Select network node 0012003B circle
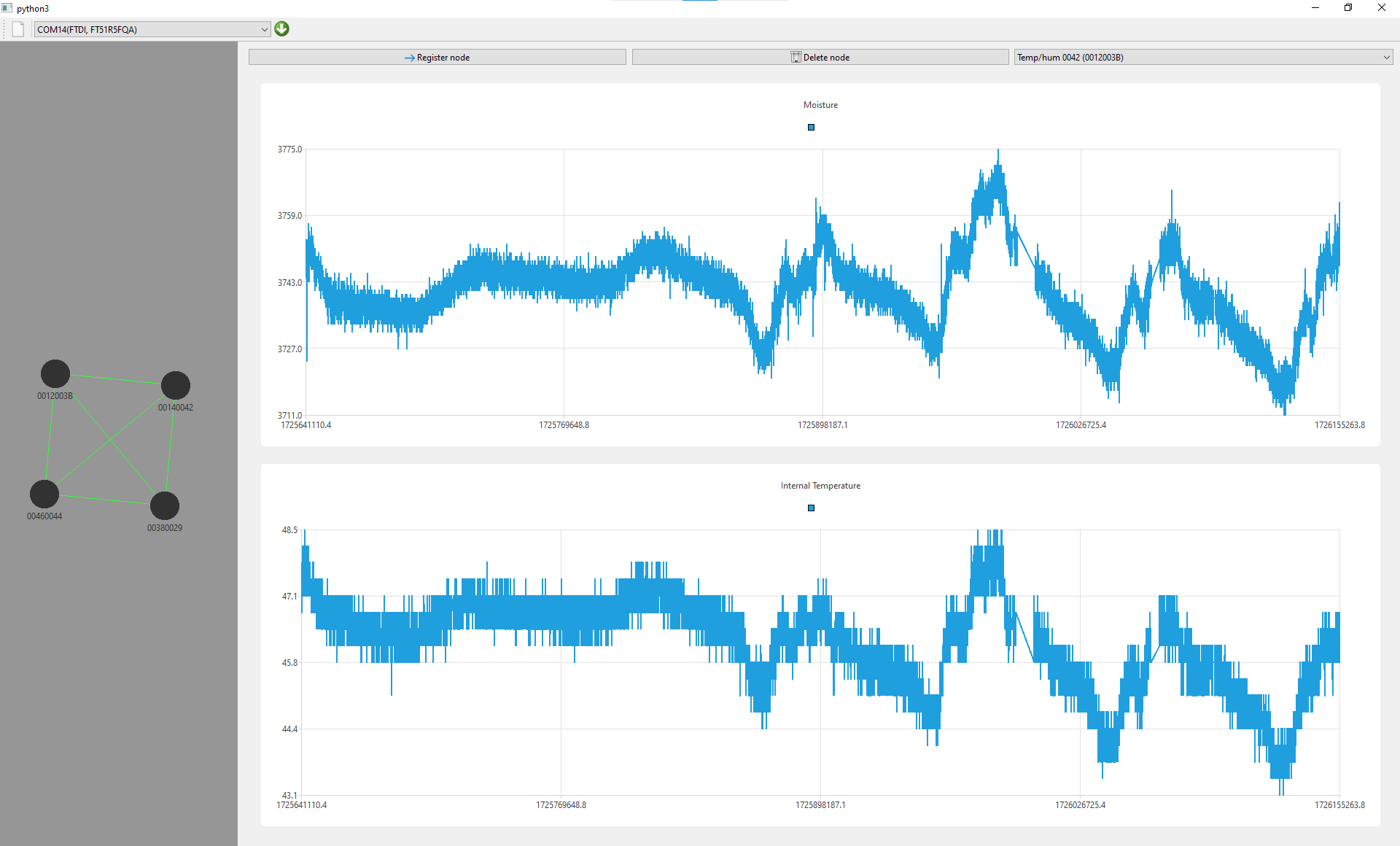This screenshot has height=846, width=1400. coord(55,374)
